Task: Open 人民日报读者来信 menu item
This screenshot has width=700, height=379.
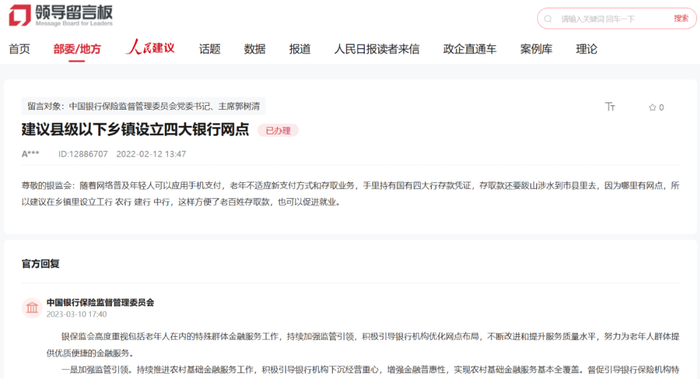Action: point(377,49)
